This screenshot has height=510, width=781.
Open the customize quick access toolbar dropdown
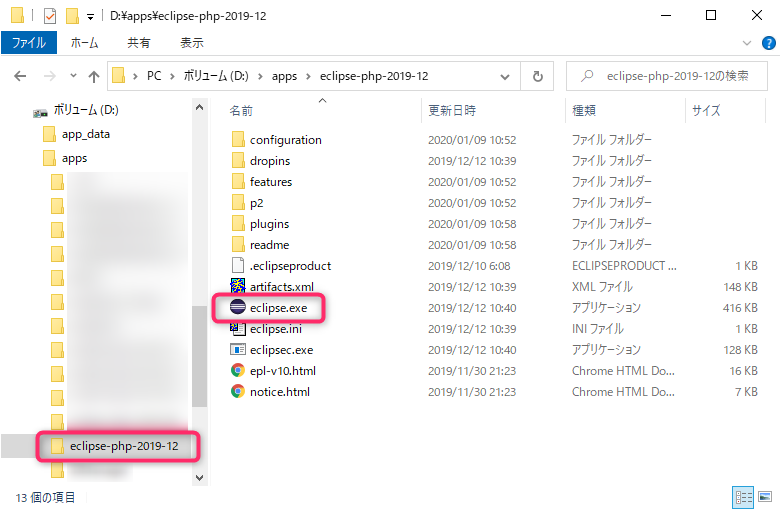(90, 17)
